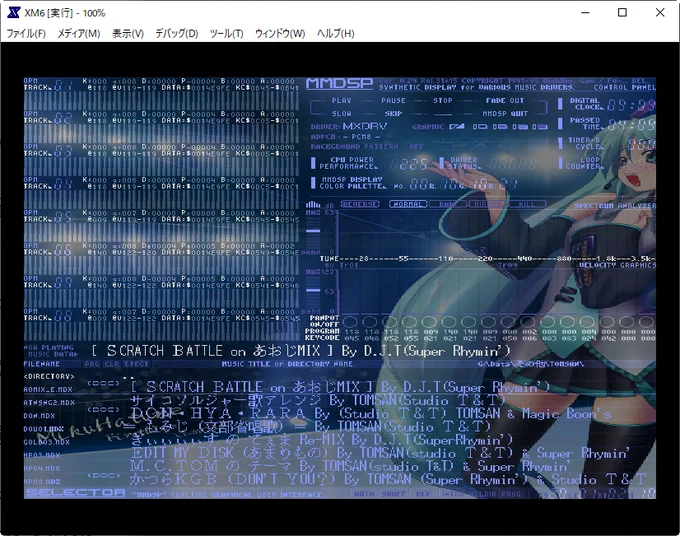680x536 pixels.
Task: Select file AOMIX_E.MDX
Action: click(48, 390)
